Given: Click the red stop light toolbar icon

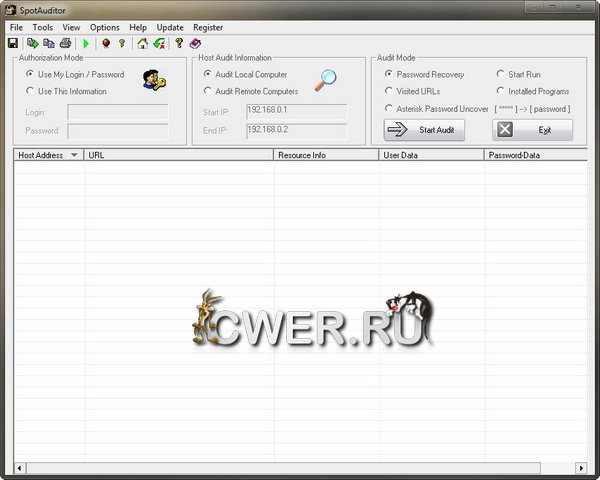Looking at the screenshot, I should [106, 44].
